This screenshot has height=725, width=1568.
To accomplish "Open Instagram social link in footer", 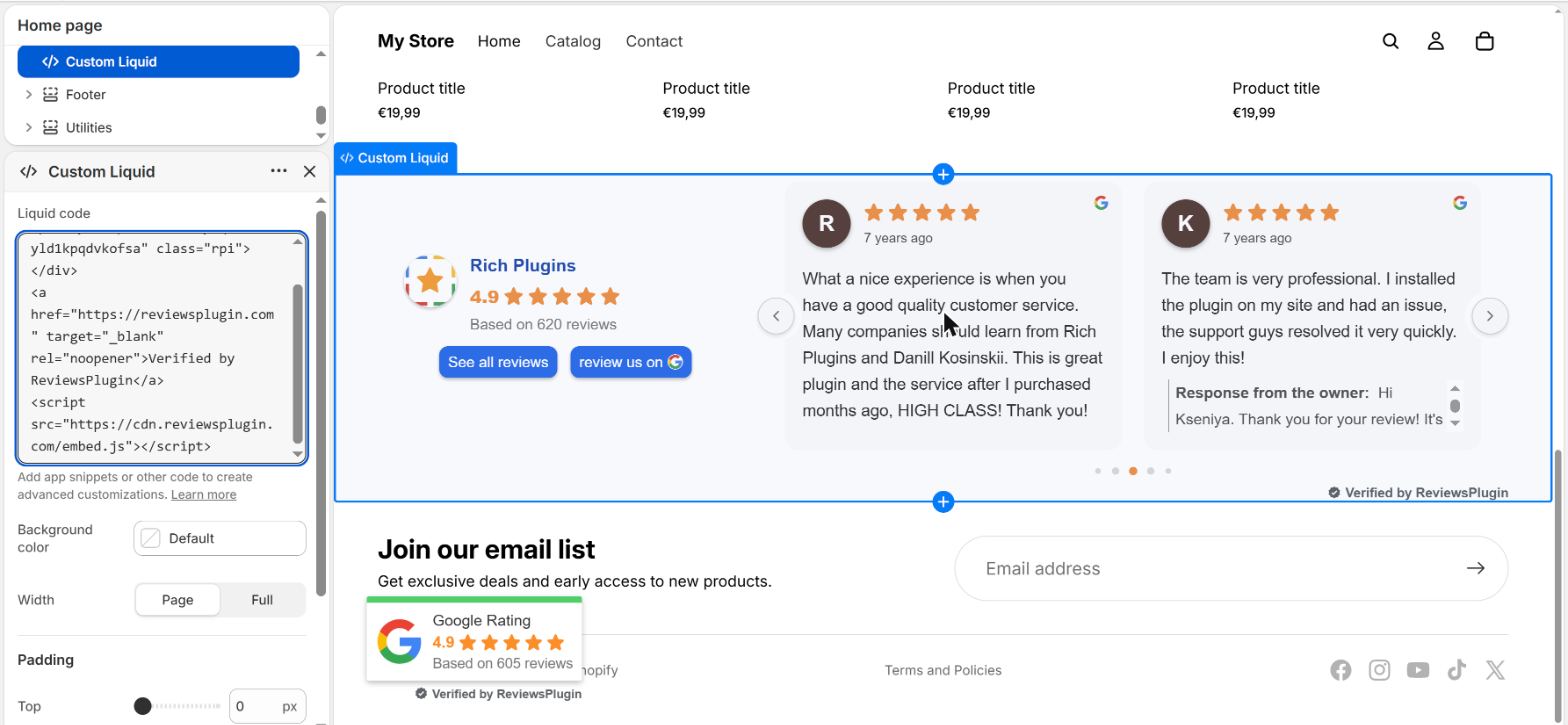I will [1380, 670].
